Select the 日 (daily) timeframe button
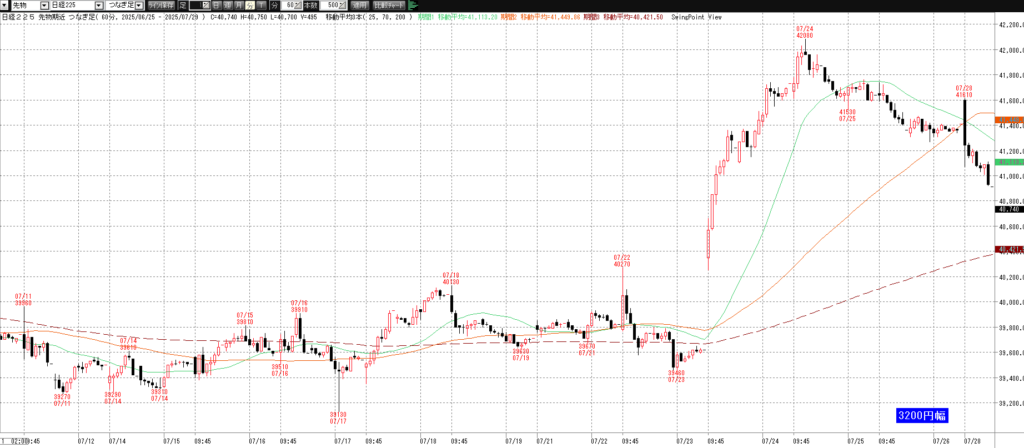The width and height of the screenshot is (1024, 448). (x=217, y=7)
